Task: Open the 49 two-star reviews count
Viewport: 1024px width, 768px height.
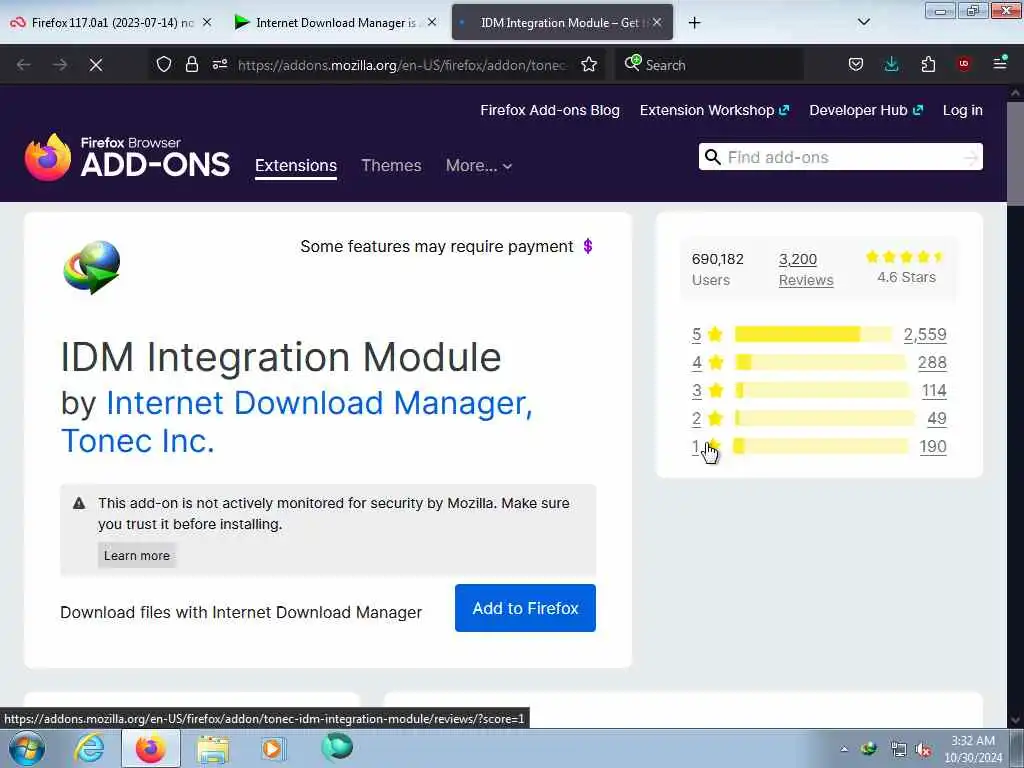Action: tap(936, 419)
